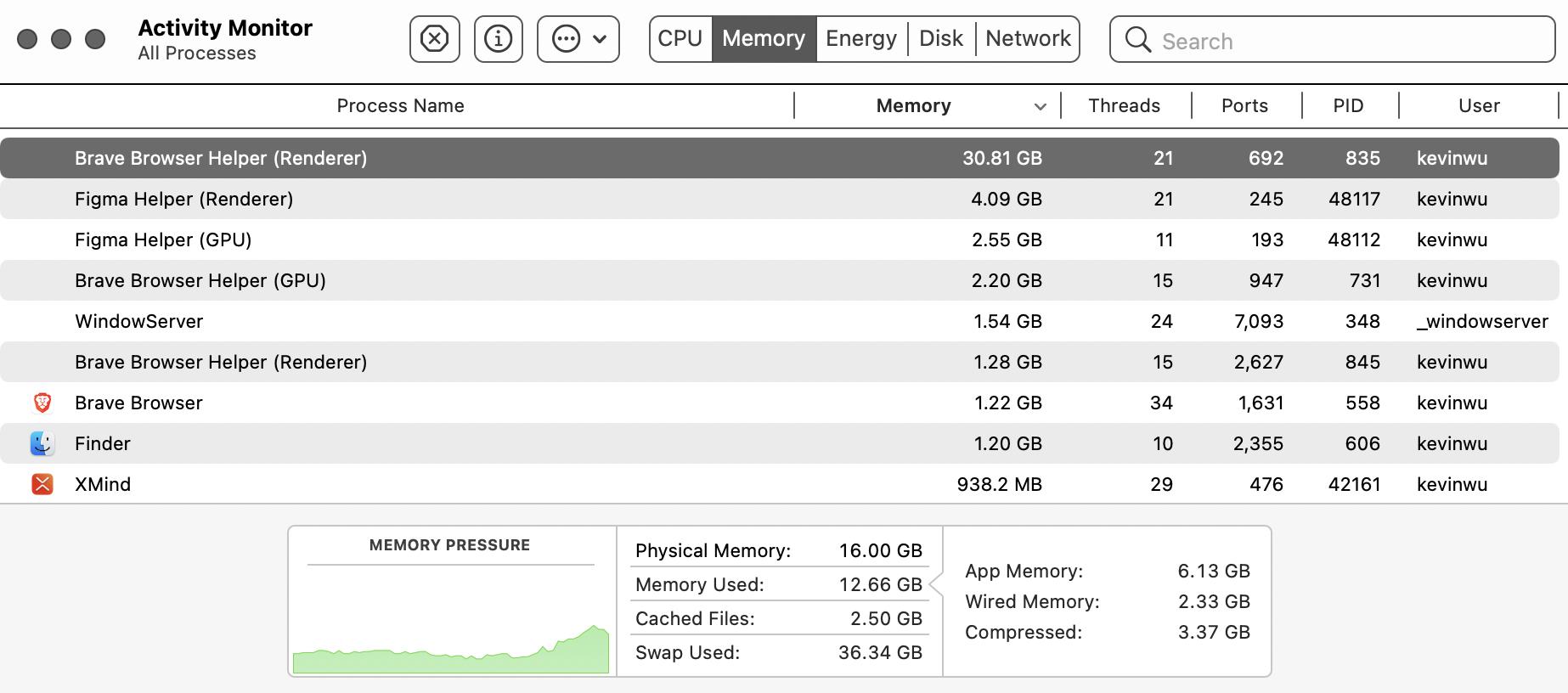
Task: Click the stop process icon
Action: [434, 39]
